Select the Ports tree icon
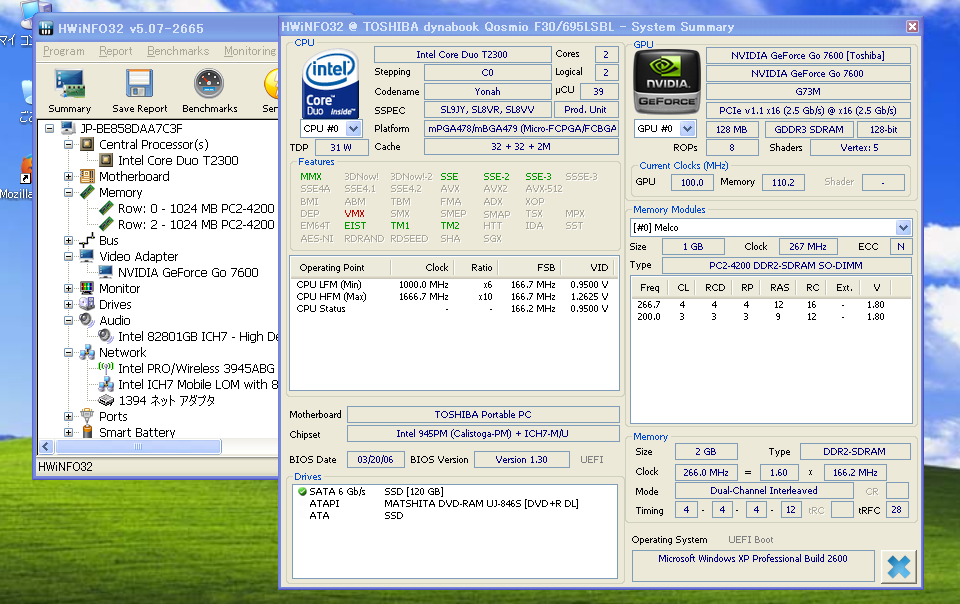The height and width of the screenshot is (604, 960). click(x=87, y=416)
